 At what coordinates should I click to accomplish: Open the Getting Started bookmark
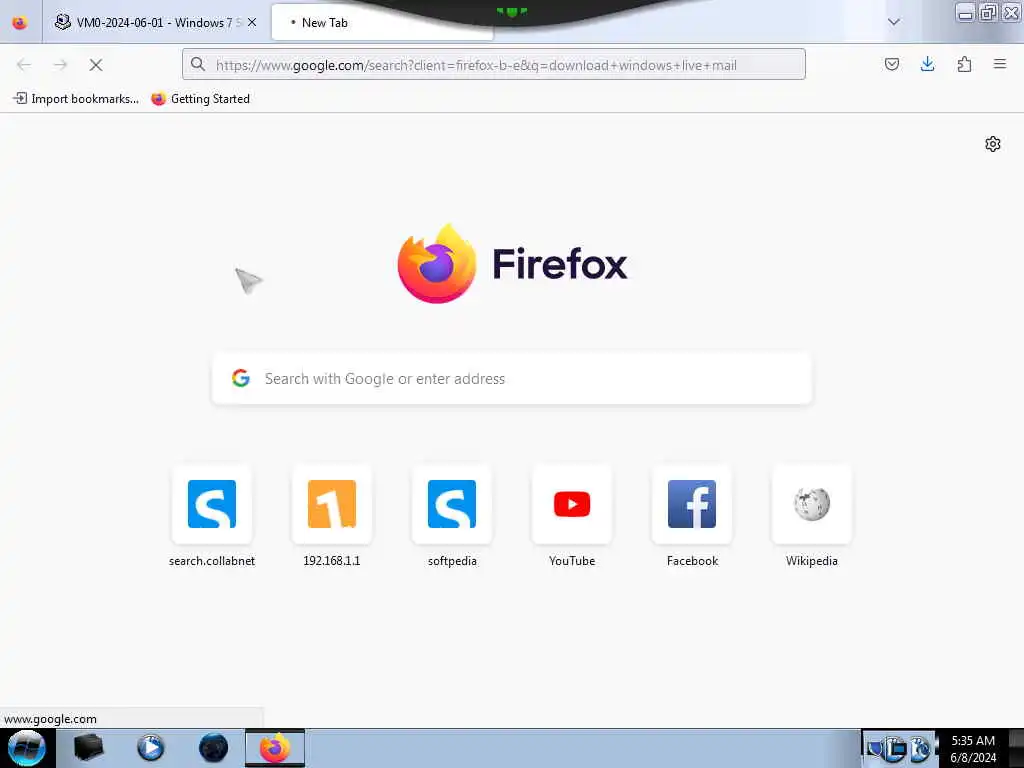pos(200,99)
